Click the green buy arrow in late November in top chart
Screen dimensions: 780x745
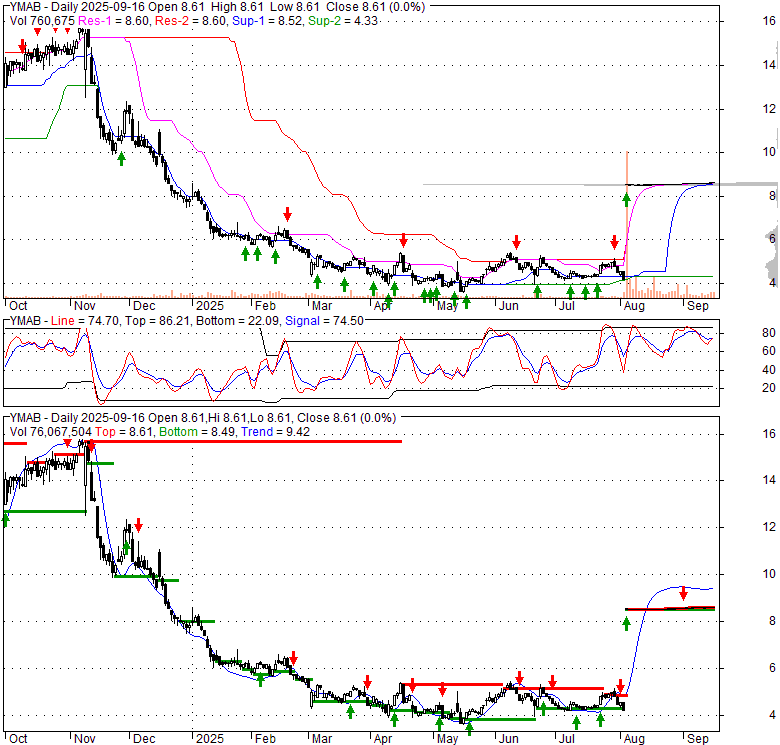tap(121, 159)
